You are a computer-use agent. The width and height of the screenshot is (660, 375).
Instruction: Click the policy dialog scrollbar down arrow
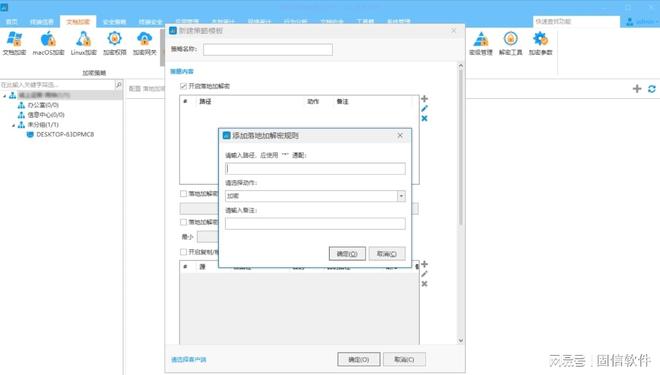[460, 340]
